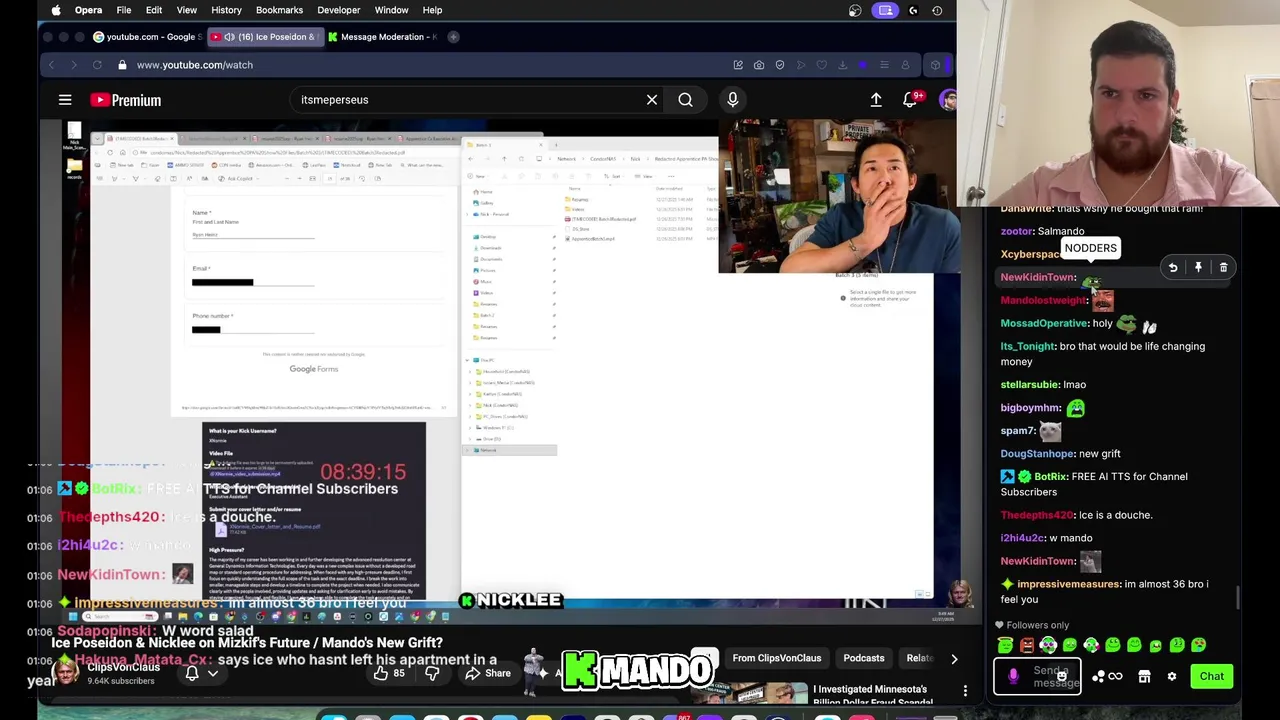Insert the crying emote at row end
This screenshot has height=720, width=1280.
click(1199, 645)
